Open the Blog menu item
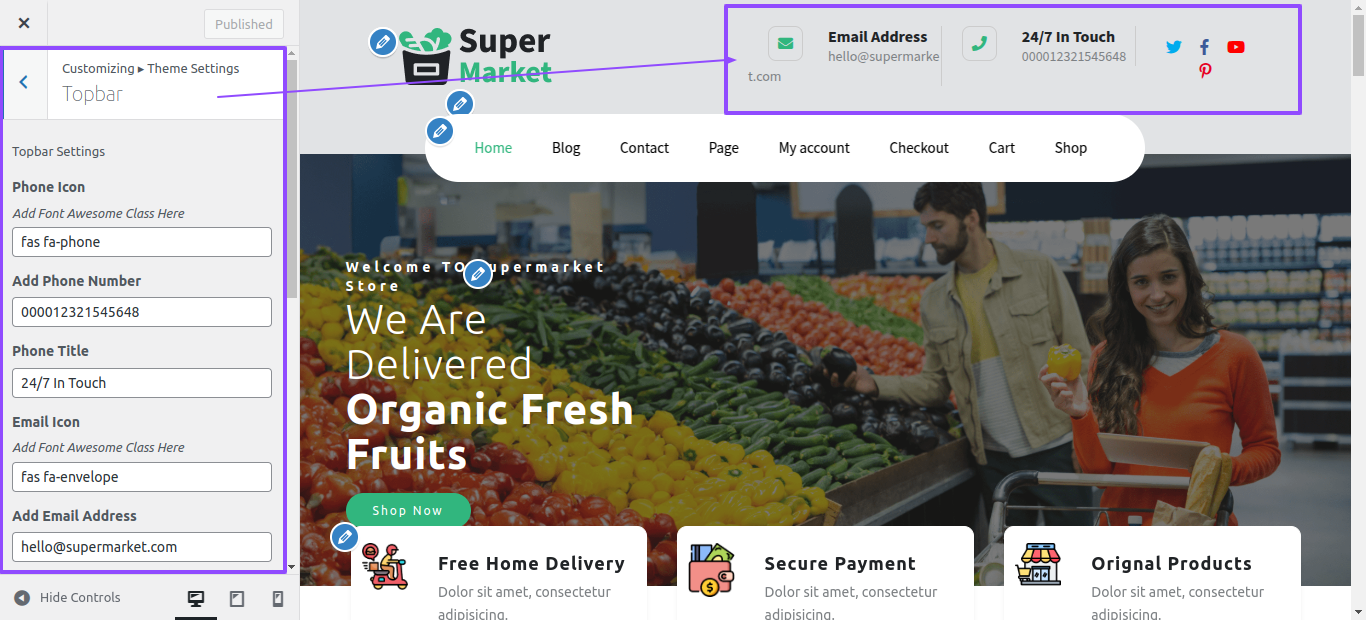This screenshot has width=1366, height=620. [566, 148]
